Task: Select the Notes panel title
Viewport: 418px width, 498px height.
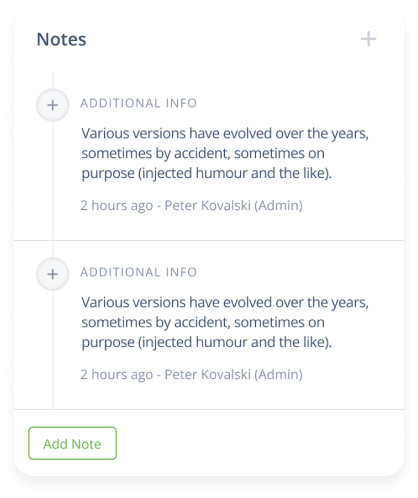Action: point(61,39)
